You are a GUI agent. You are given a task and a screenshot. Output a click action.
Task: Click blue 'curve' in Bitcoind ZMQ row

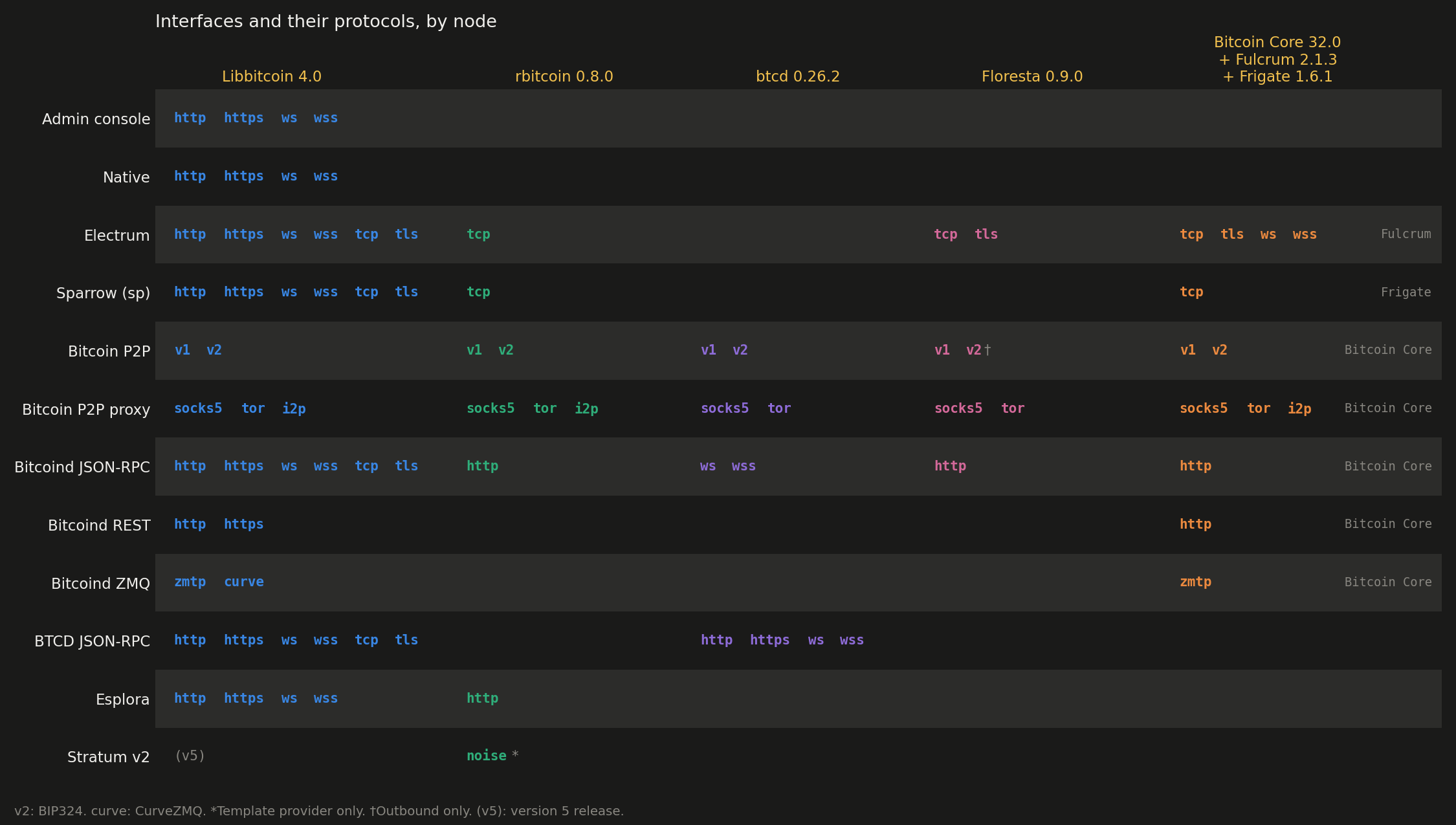tap(244, 582)
